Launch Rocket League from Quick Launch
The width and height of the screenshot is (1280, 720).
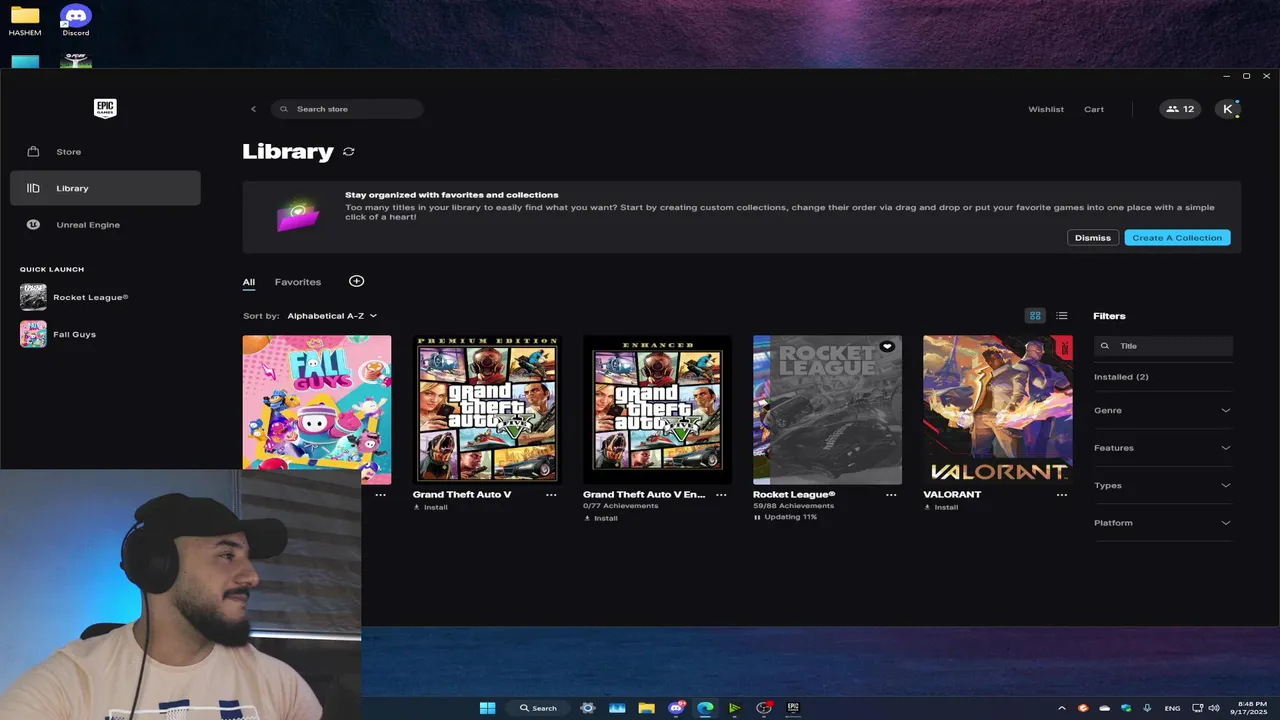(x=75, y=297)
